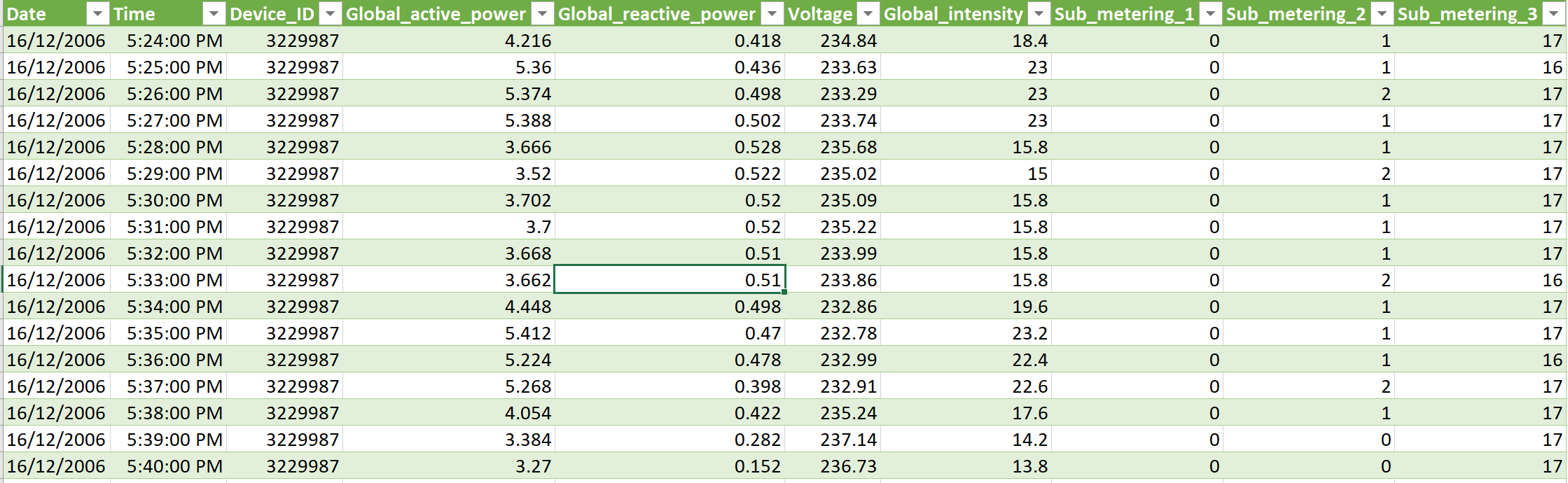This screenshot has width=1568, height=483.
Task: Open the Global_active_power filter dropdown
Action: click(x=542, y=14)
